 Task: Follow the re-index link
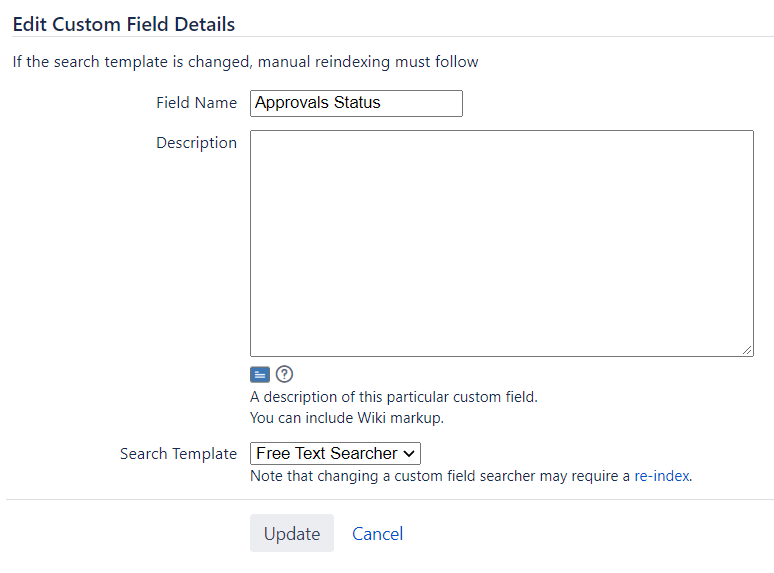coord(662,476)
